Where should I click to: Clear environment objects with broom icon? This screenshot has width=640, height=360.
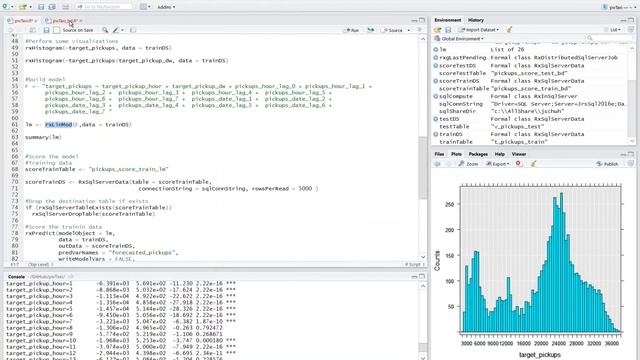coord(509,30)
